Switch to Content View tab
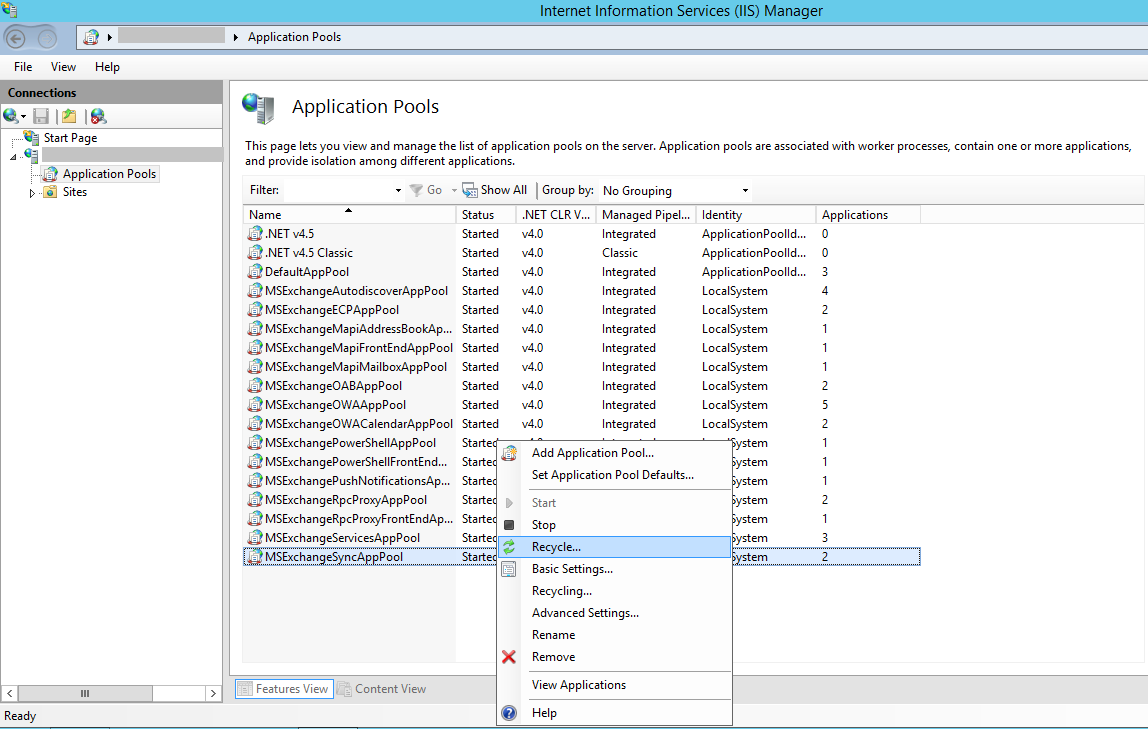Viewport: 1148px width, 729px height. tap(382, 689)
